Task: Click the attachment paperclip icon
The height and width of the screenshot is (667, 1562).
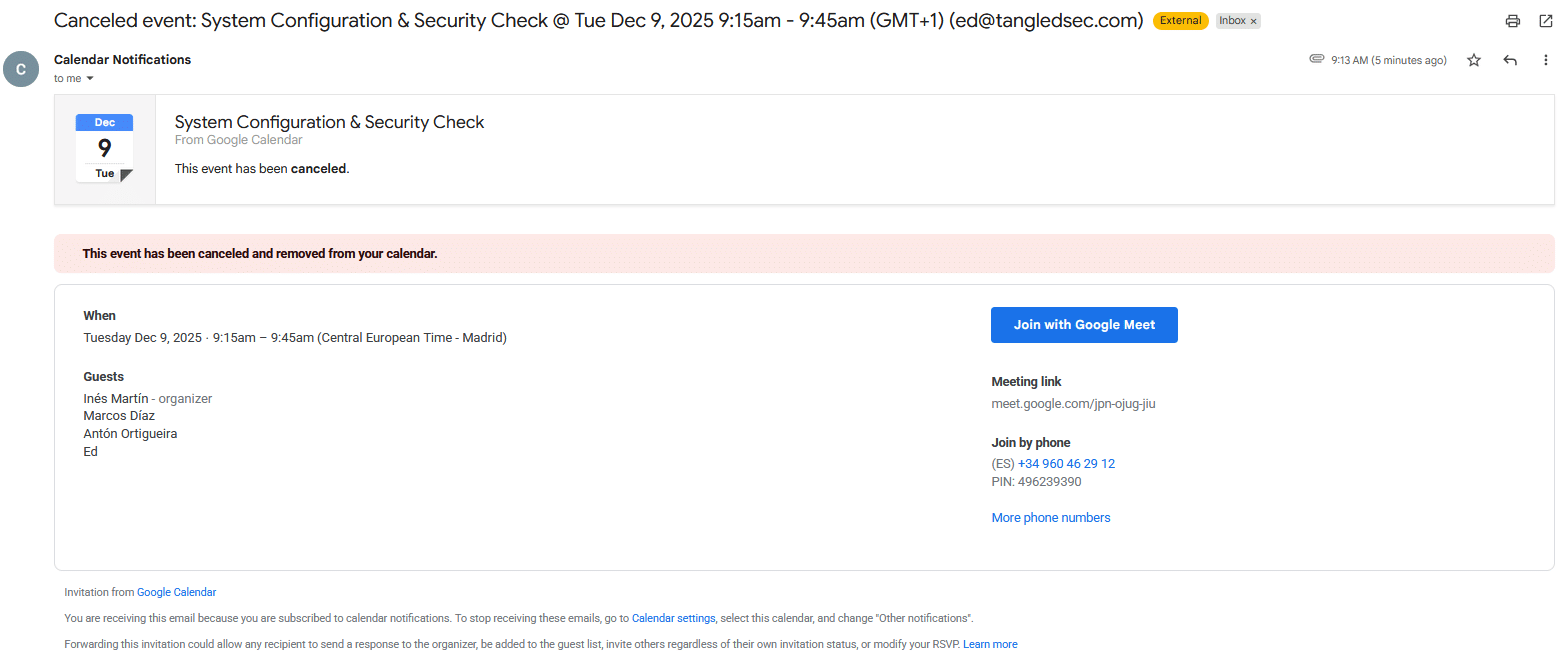Action: [x=1317, y=60]
